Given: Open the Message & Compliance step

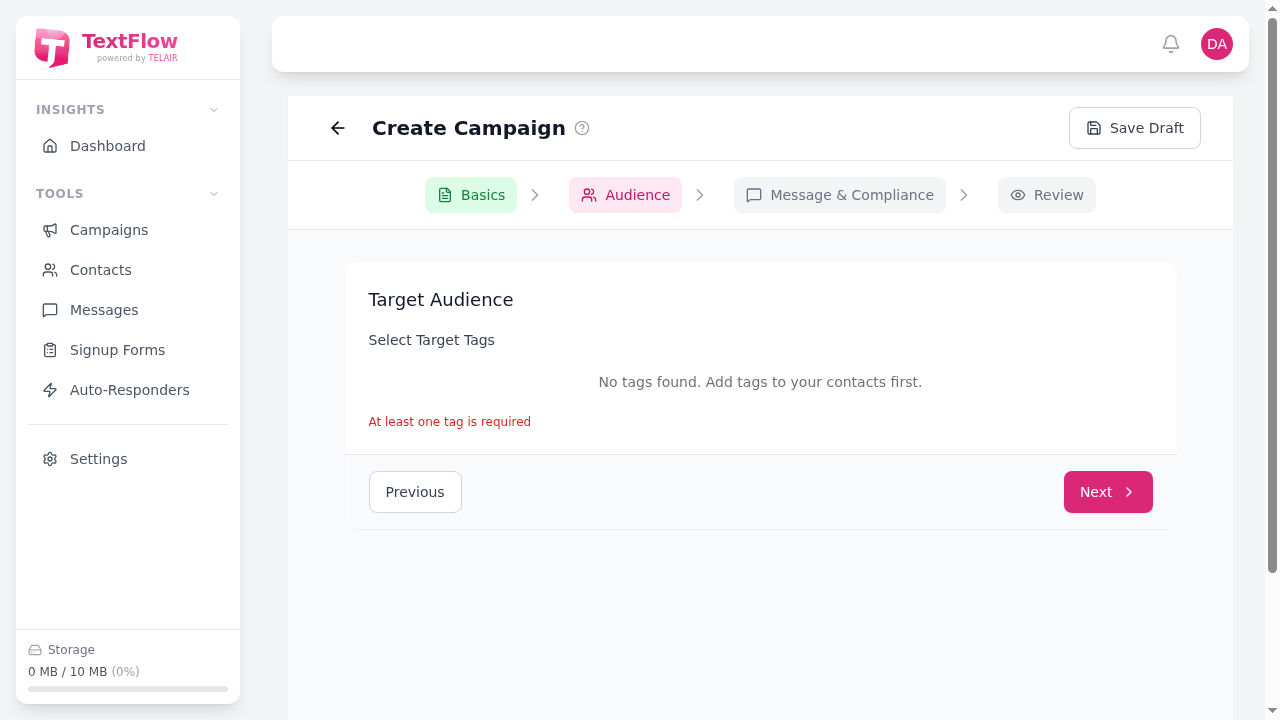Looking at the screenshot, I should click(839, 195).
